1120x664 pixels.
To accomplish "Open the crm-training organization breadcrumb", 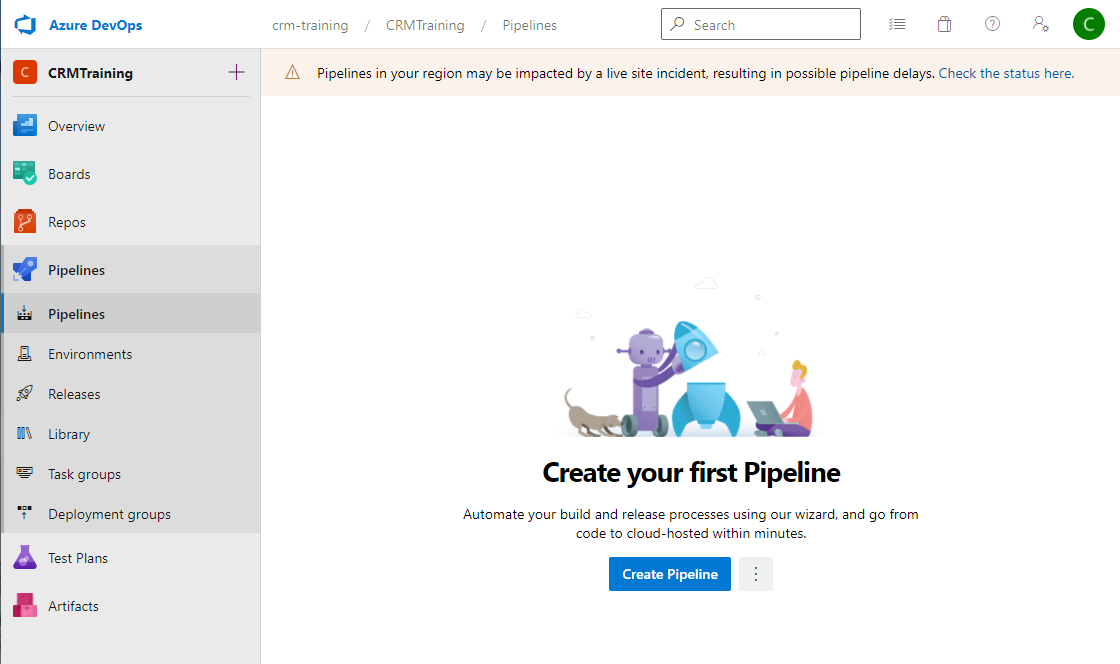I will click(310, 26).
